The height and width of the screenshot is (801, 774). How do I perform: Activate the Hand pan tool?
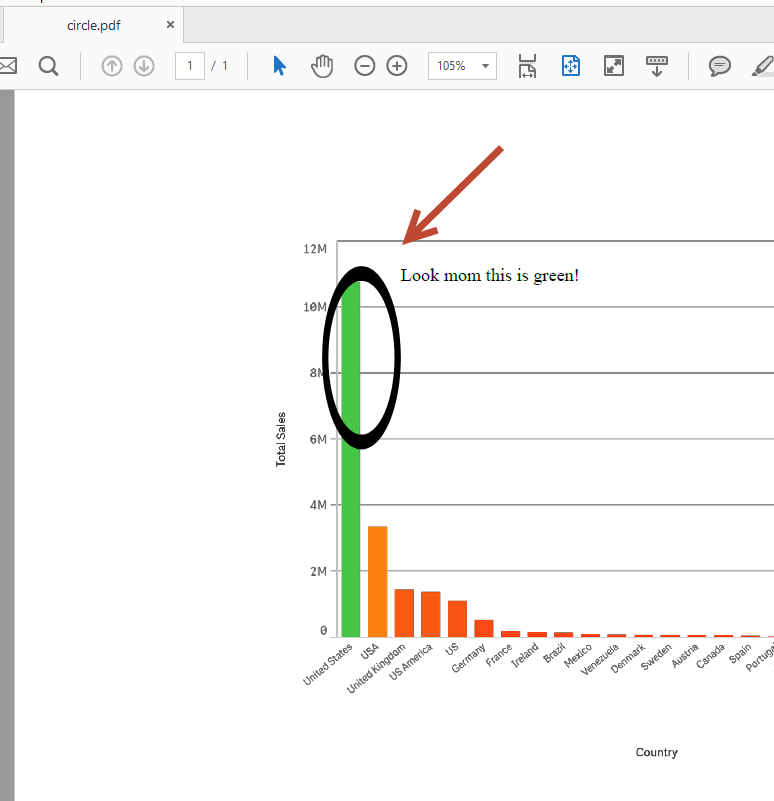(322, 66)
